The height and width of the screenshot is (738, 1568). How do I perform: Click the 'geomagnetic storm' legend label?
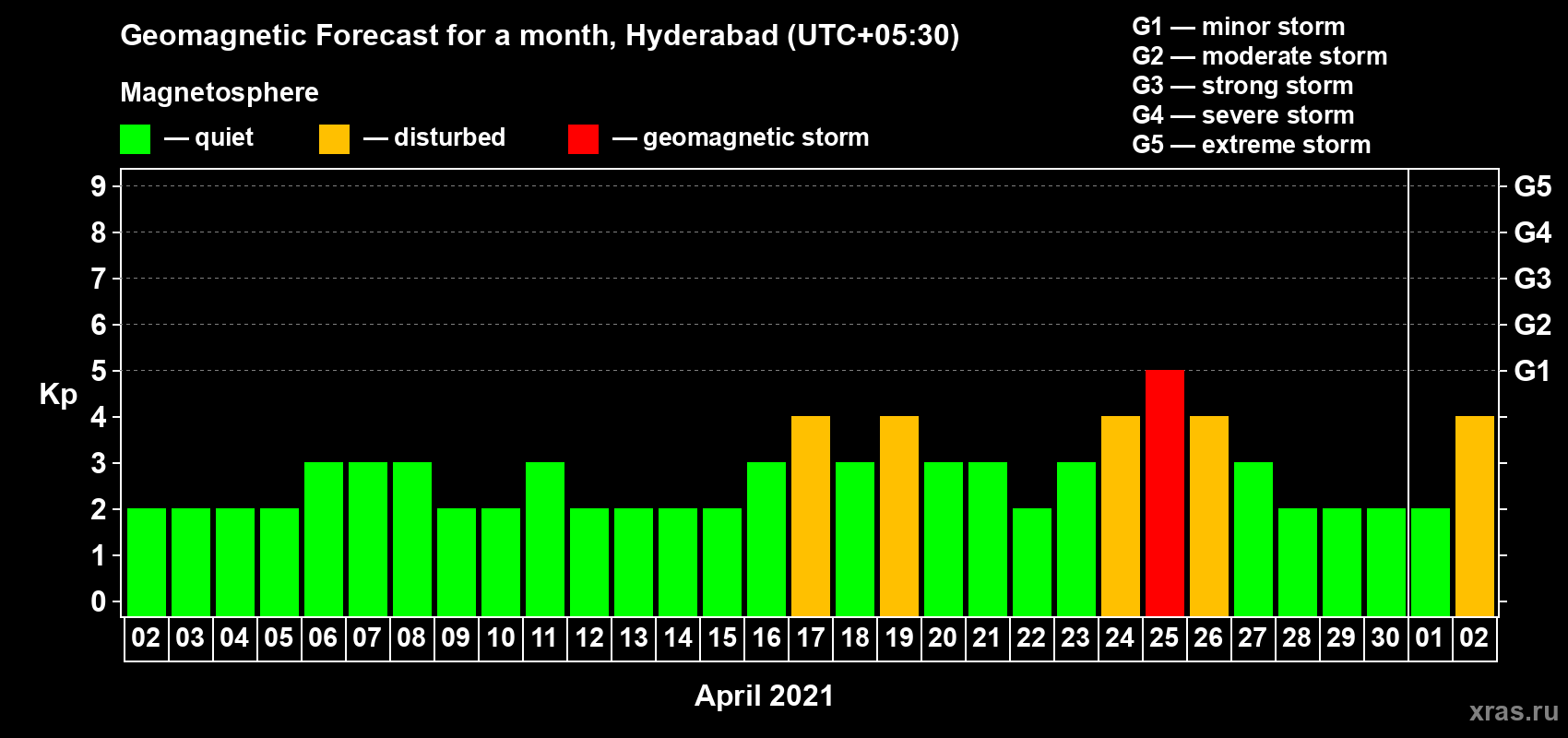coord(755,137)
